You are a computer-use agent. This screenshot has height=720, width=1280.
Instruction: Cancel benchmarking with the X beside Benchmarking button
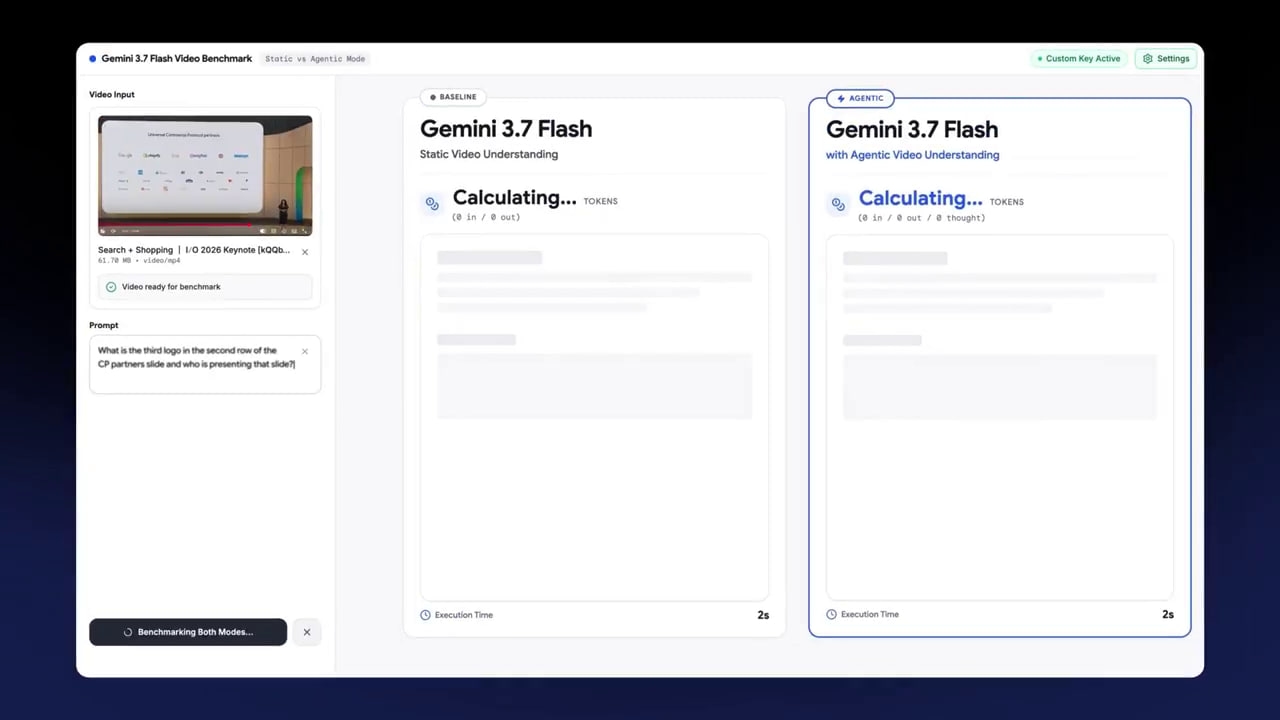307,632
